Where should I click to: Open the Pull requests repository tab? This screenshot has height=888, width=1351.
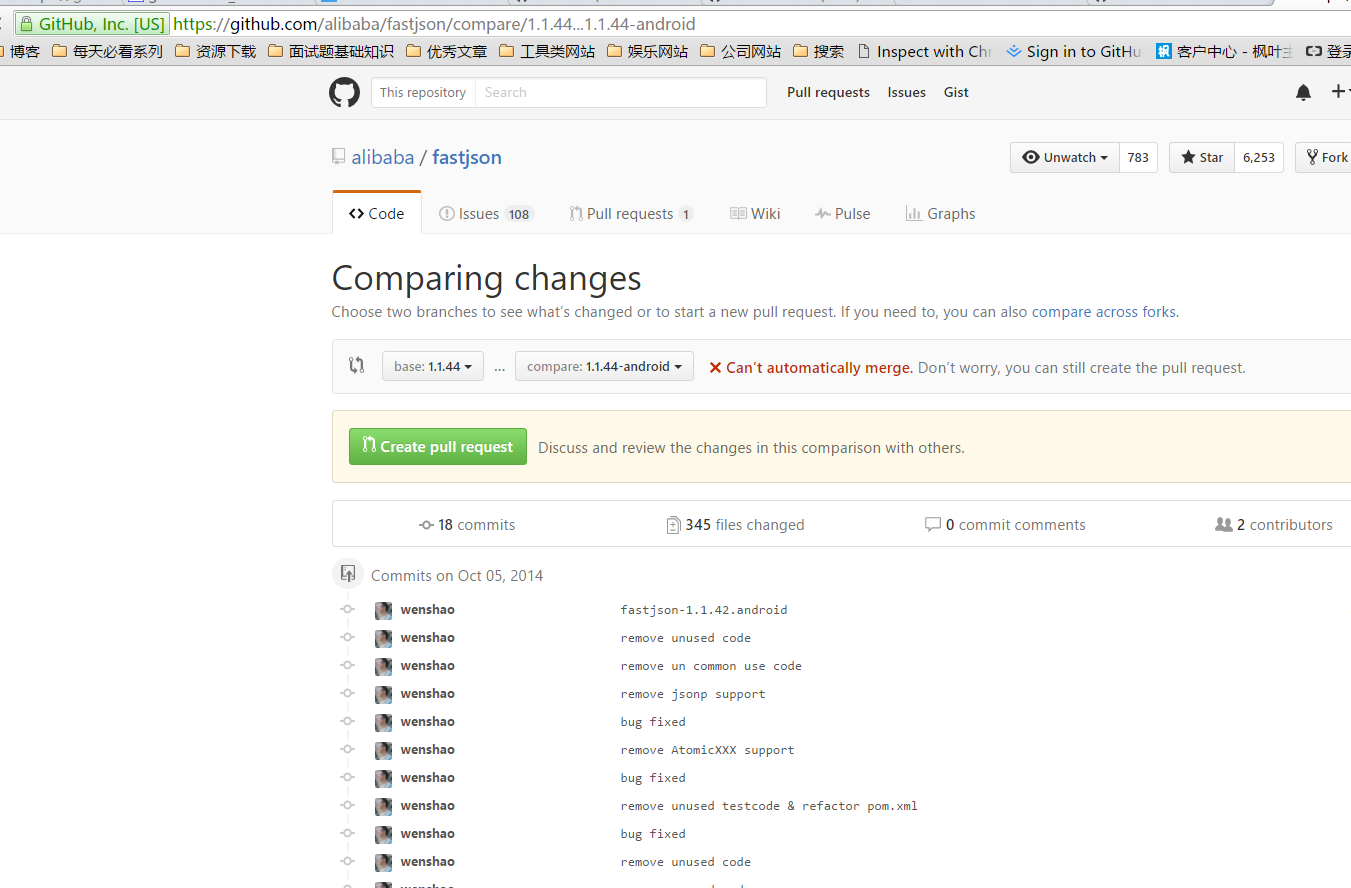pos(630,214)
